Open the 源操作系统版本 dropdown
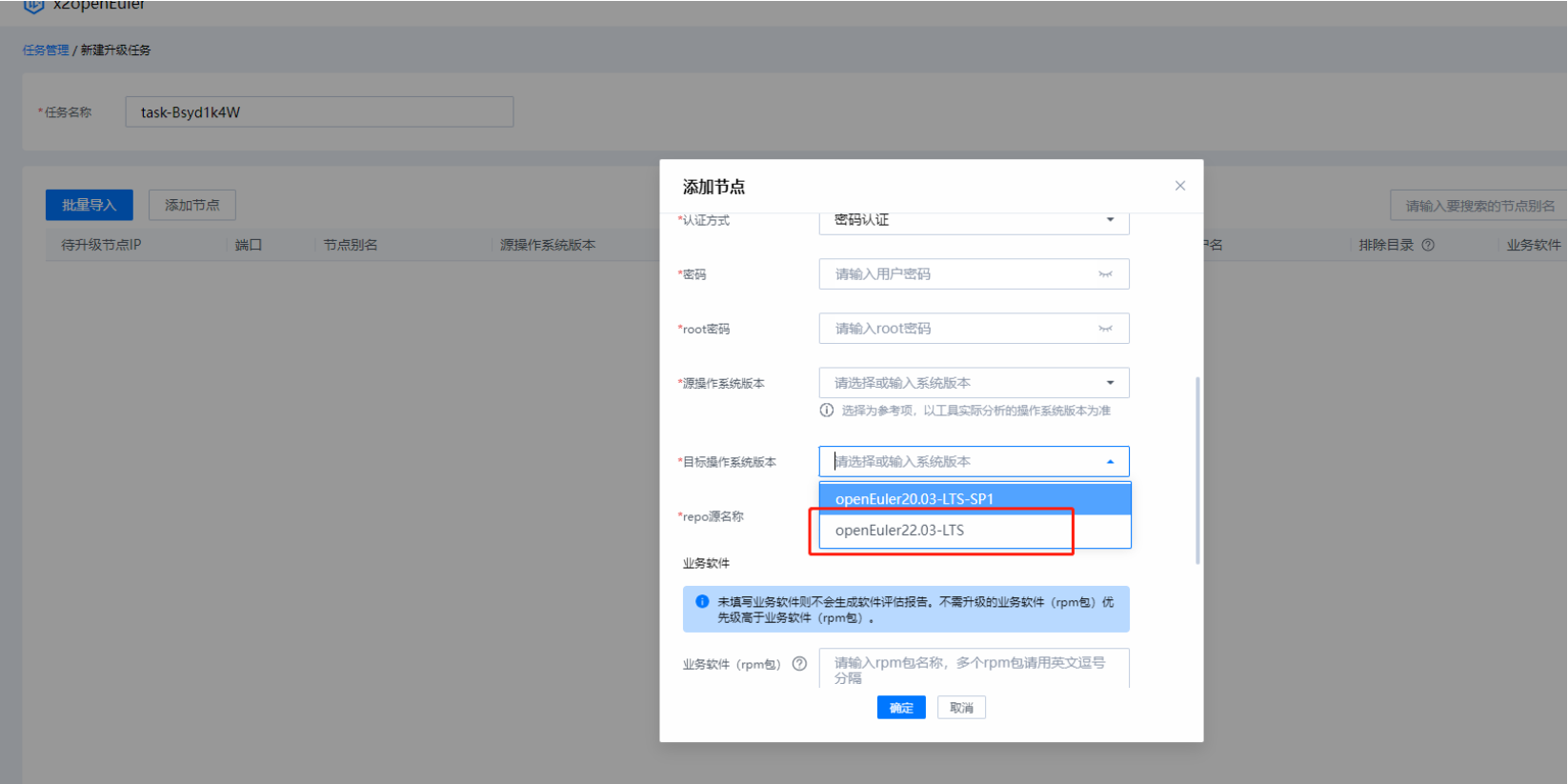This screenshot has height=784, width=1568. click(1110, 383)
